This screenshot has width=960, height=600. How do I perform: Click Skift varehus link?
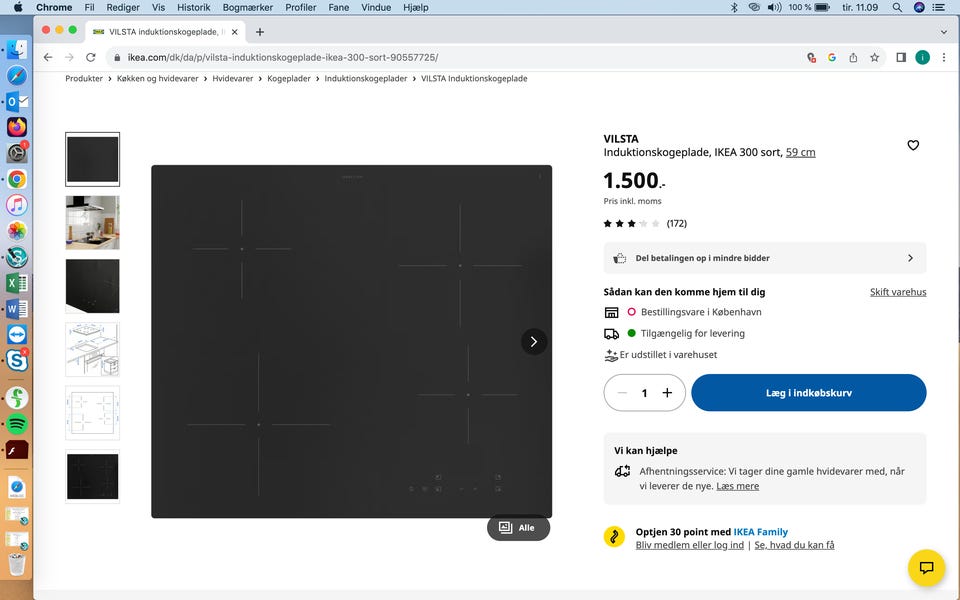click(x=898, y=292)
